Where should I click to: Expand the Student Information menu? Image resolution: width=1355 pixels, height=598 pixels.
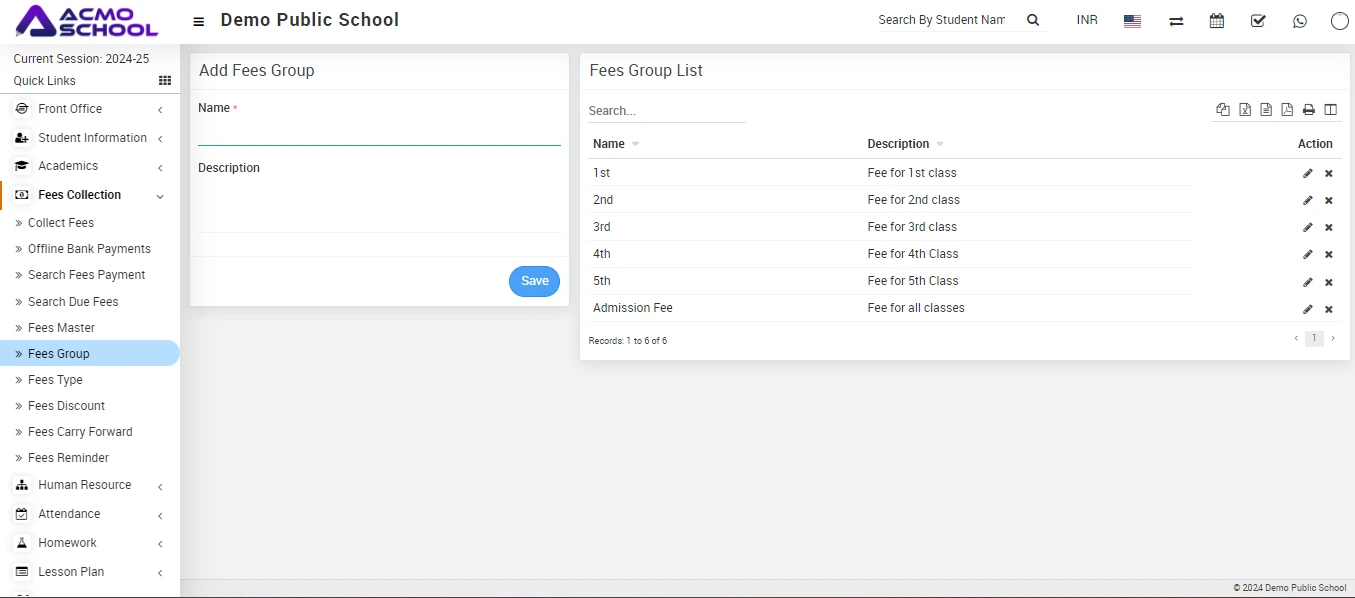92,138
